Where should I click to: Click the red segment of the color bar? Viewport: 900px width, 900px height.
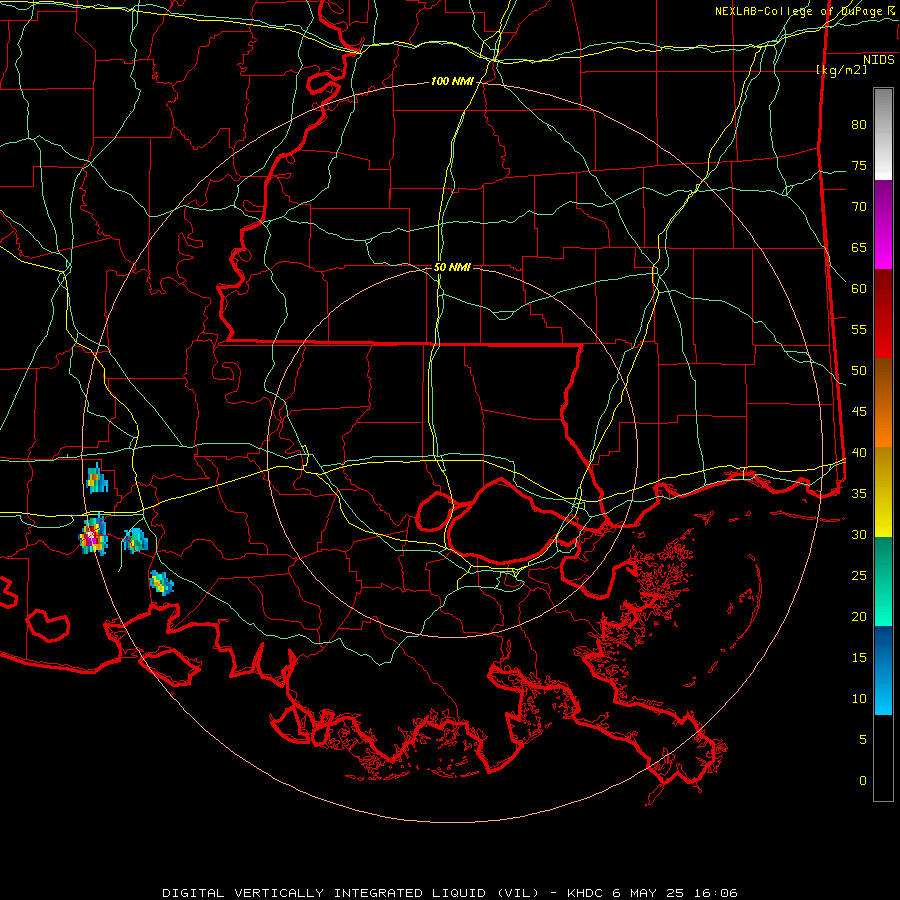coord(883,313)
